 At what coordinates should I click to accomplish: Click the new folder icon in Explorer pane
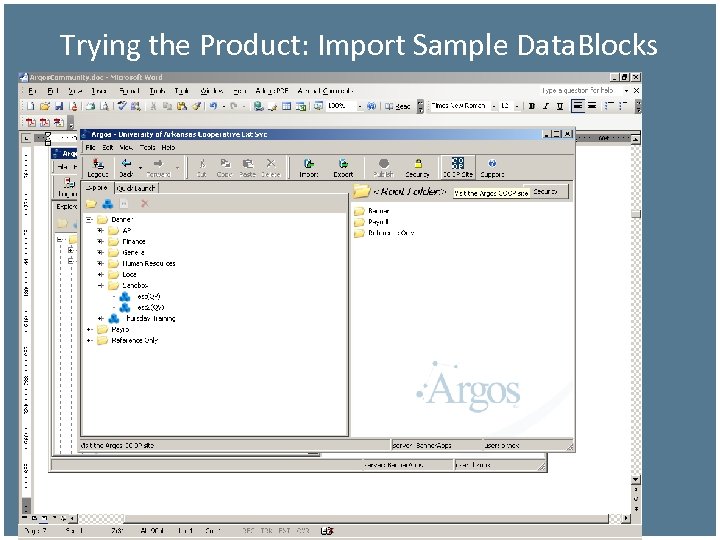tap(91, 204)
